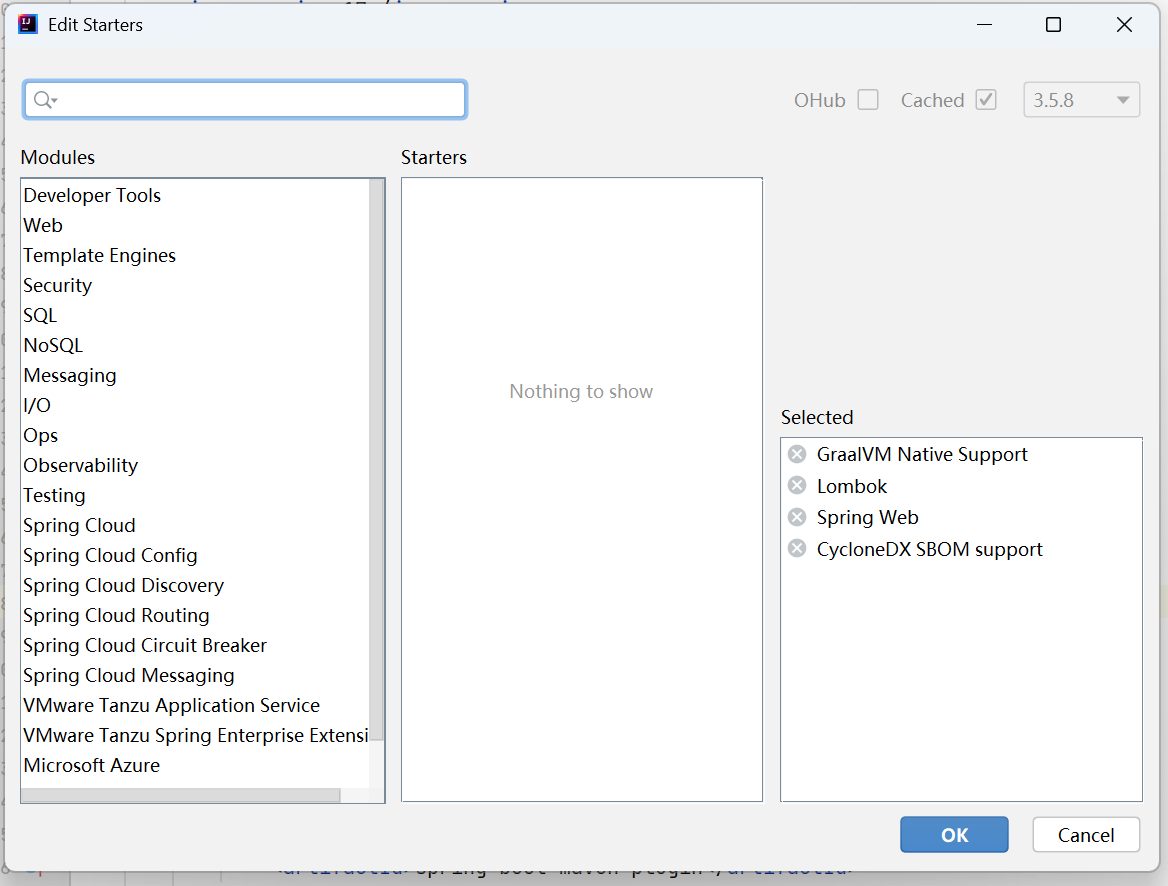
Task: Remove Spring Web from Selected starters
Action: tap(797, 517)
